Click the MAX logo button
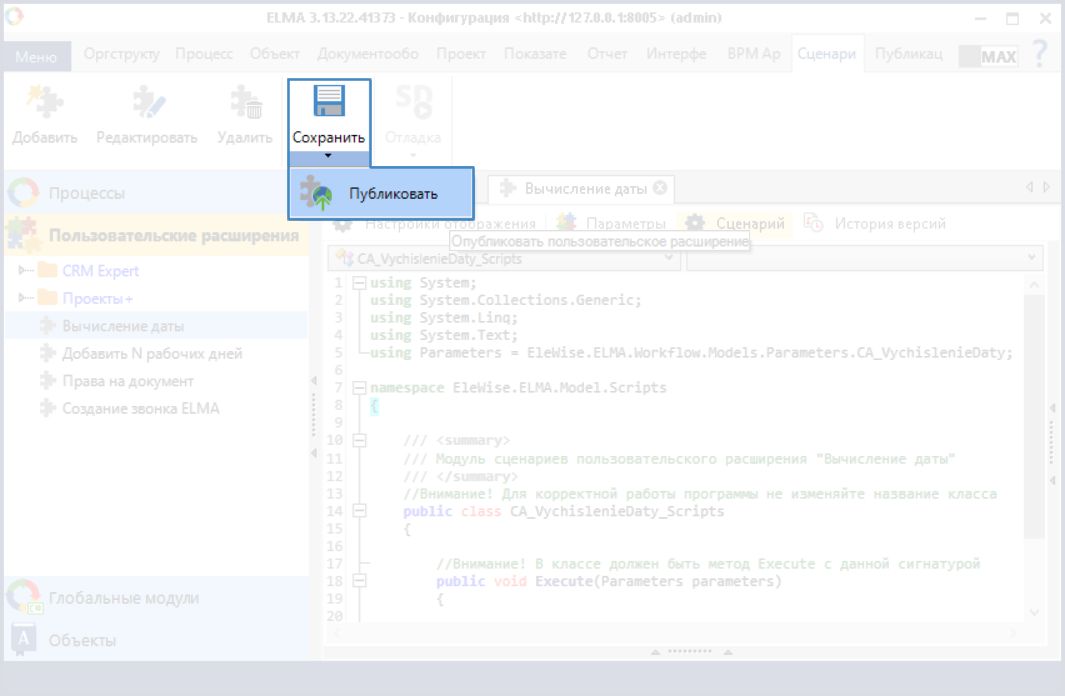1065x696 pixels. (x=988, y=56)
